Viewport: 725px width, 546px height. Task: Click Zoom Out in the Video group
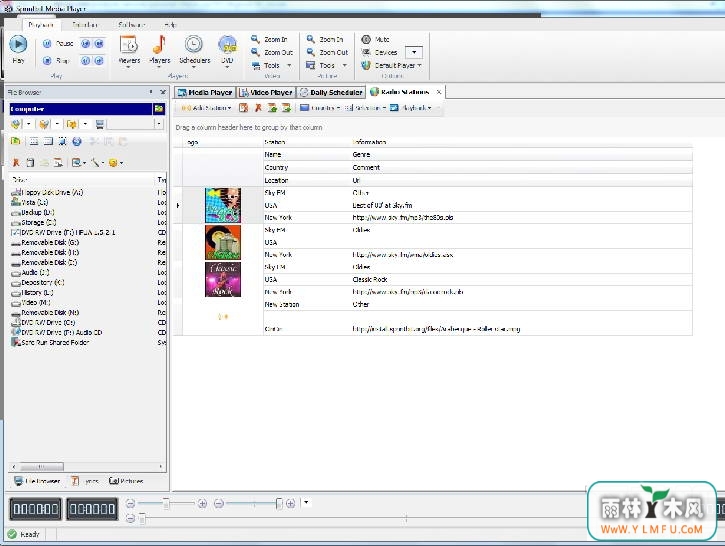pos(272,52)
